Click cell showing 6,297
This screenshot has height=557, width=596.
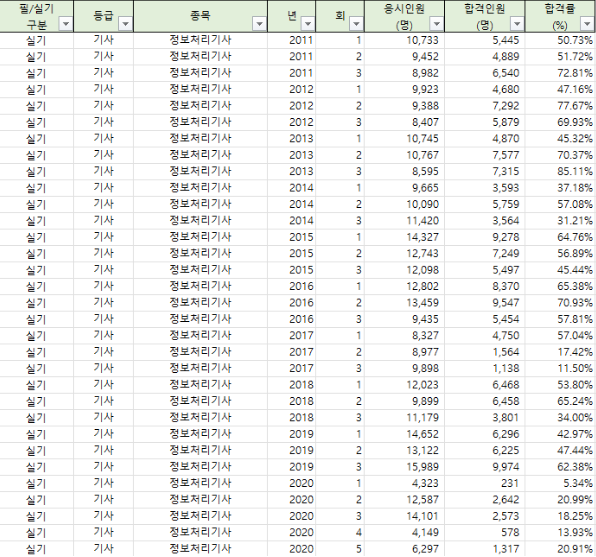pos(404,549)
